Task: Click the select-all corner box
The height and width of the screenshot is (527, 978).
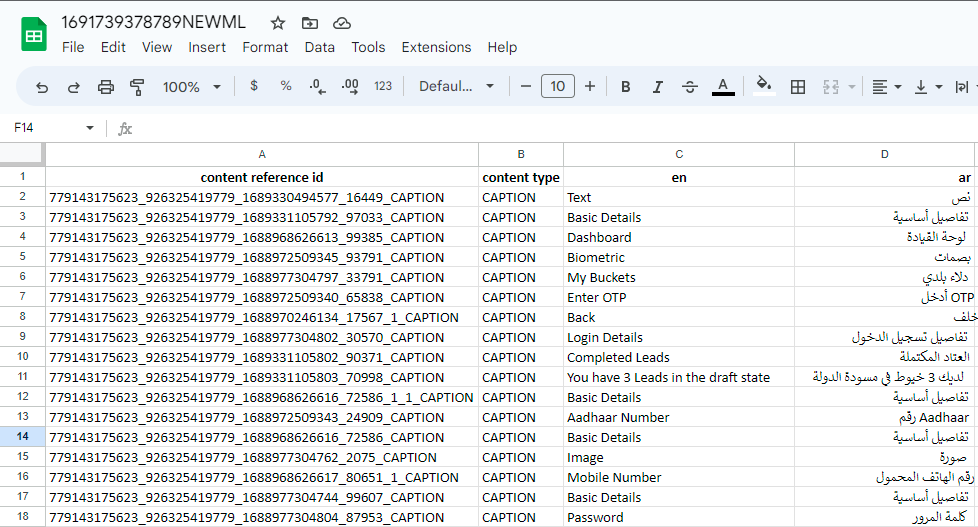Action: [x=22, y=154]
